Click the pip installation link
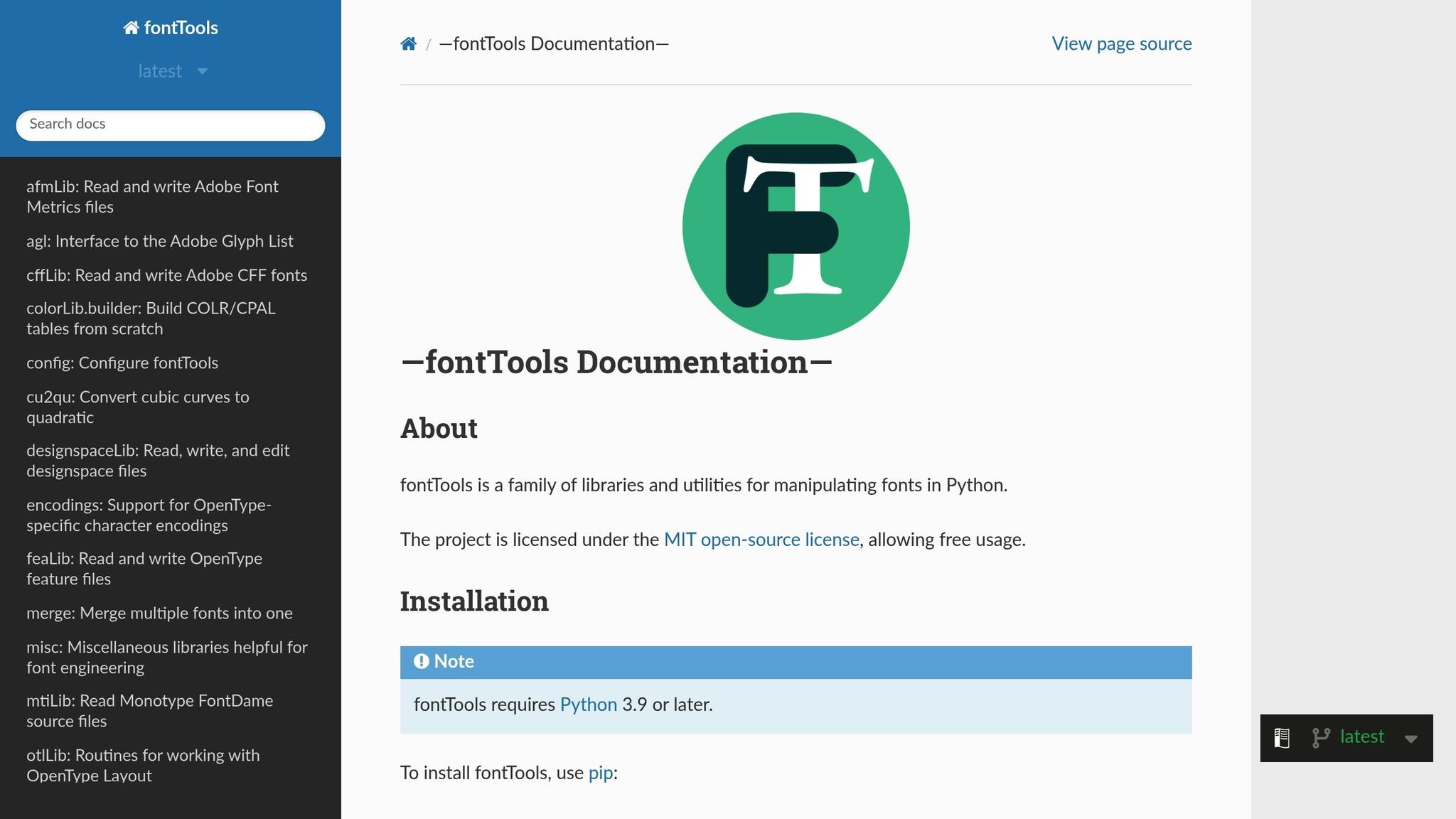1456x819 pixels. tap(599, 773)
